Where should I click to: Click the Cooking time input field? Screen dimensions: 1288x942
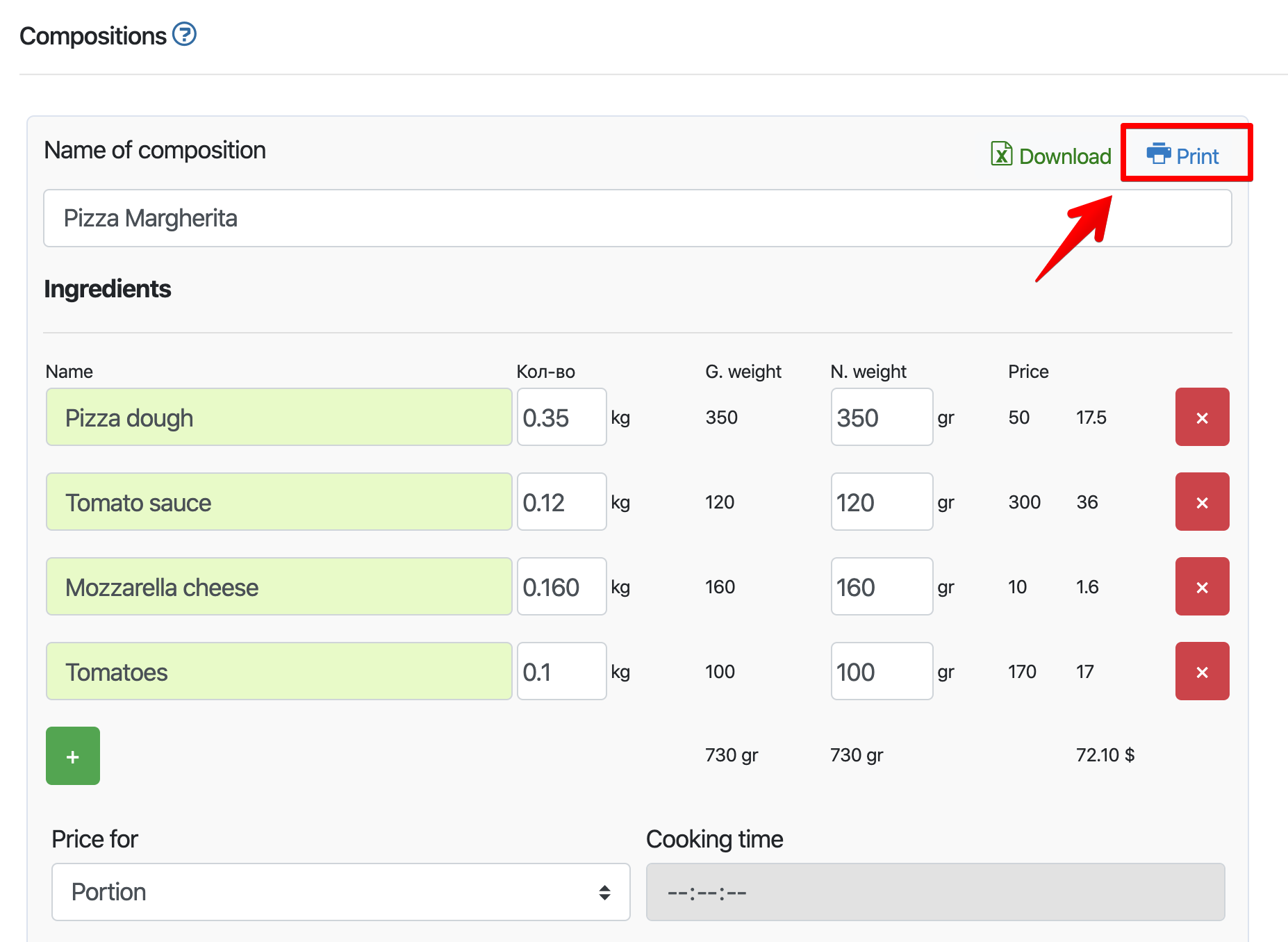[935, 892]
